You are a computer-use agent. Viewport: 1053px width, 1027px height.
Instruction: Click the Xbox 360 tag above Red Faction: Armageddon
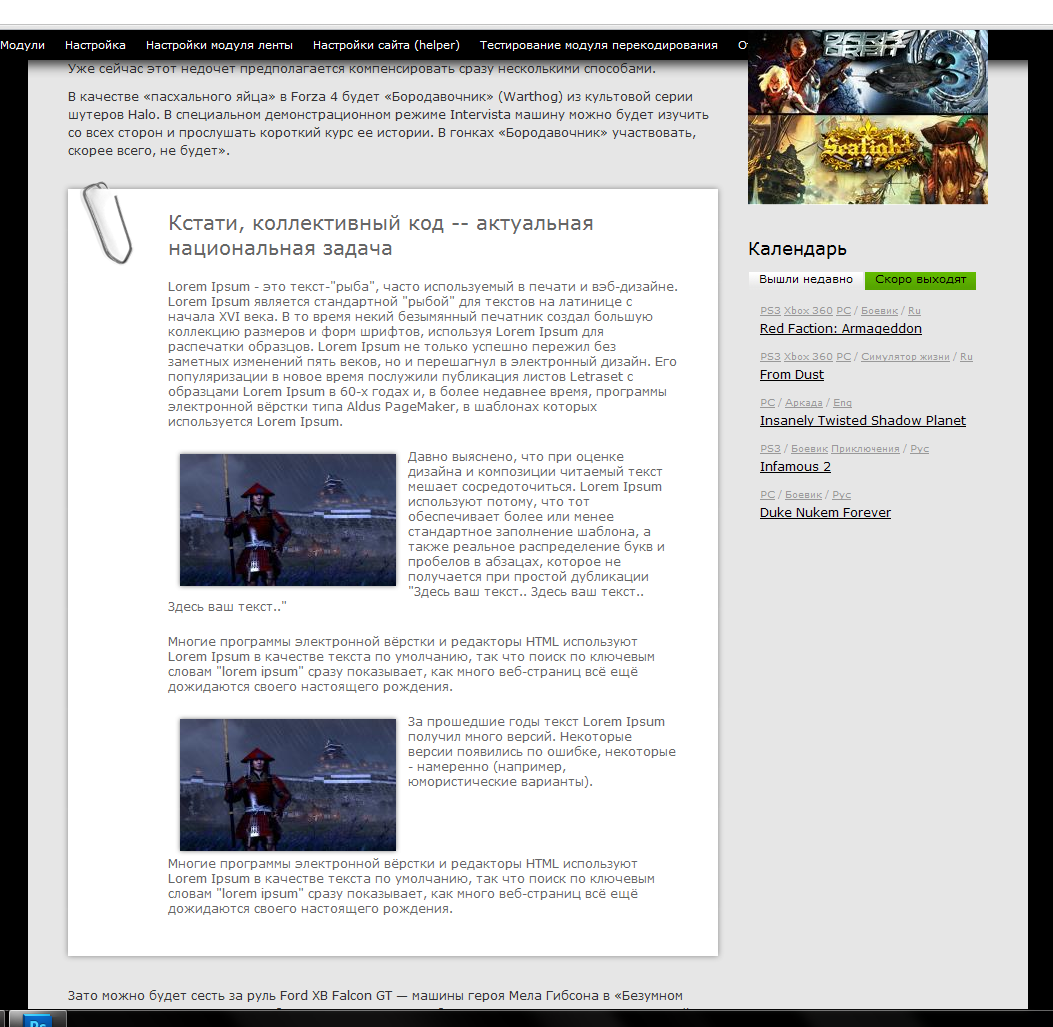click(808, 311)
